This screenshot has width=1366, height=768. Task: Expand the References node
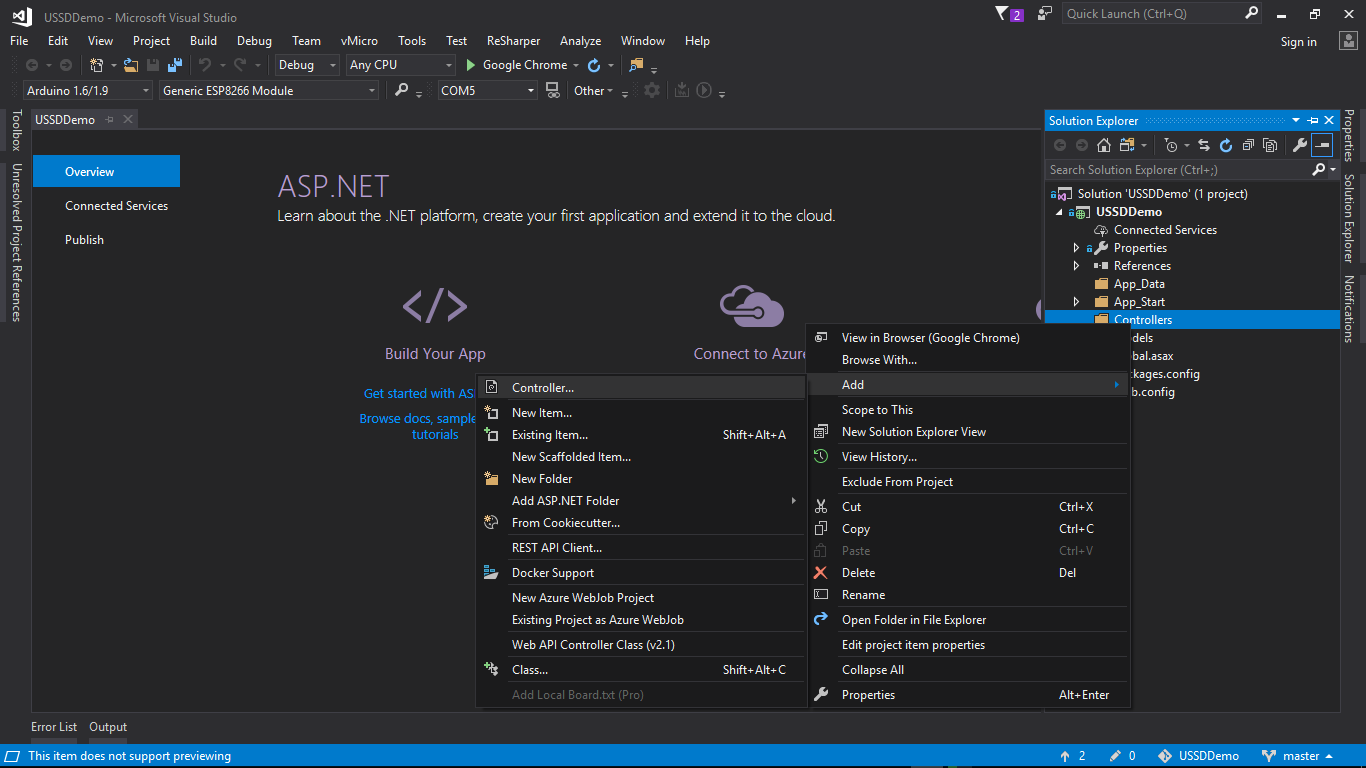click(x=1076, y=266)
